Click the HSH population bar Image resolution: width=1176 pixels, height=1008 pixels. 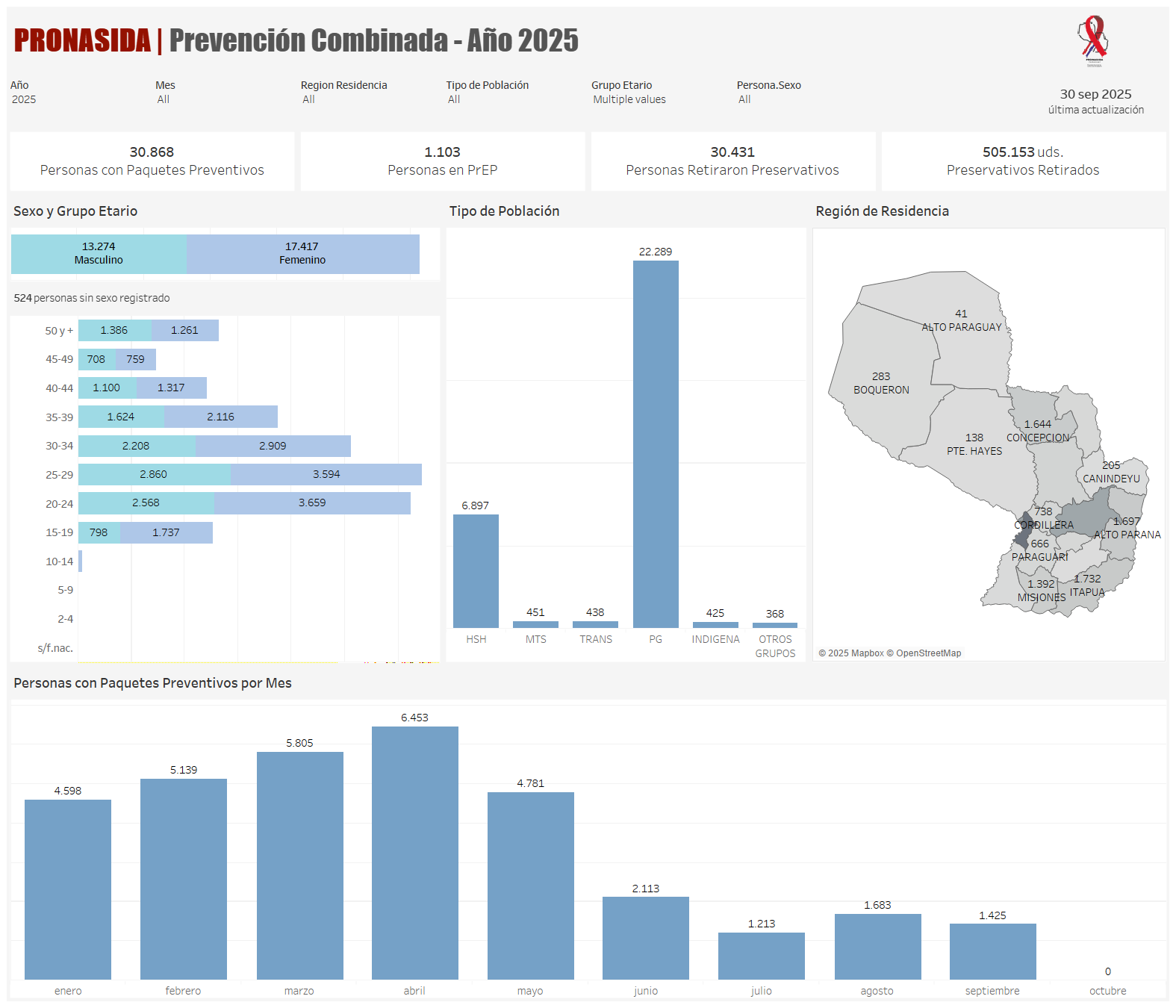476,570
